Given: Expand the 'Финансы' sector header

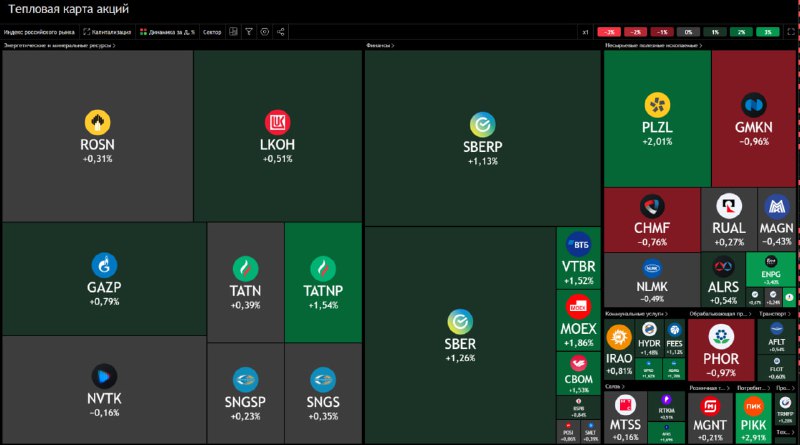Looking at the screenshot, I should (x=380, y=45).
